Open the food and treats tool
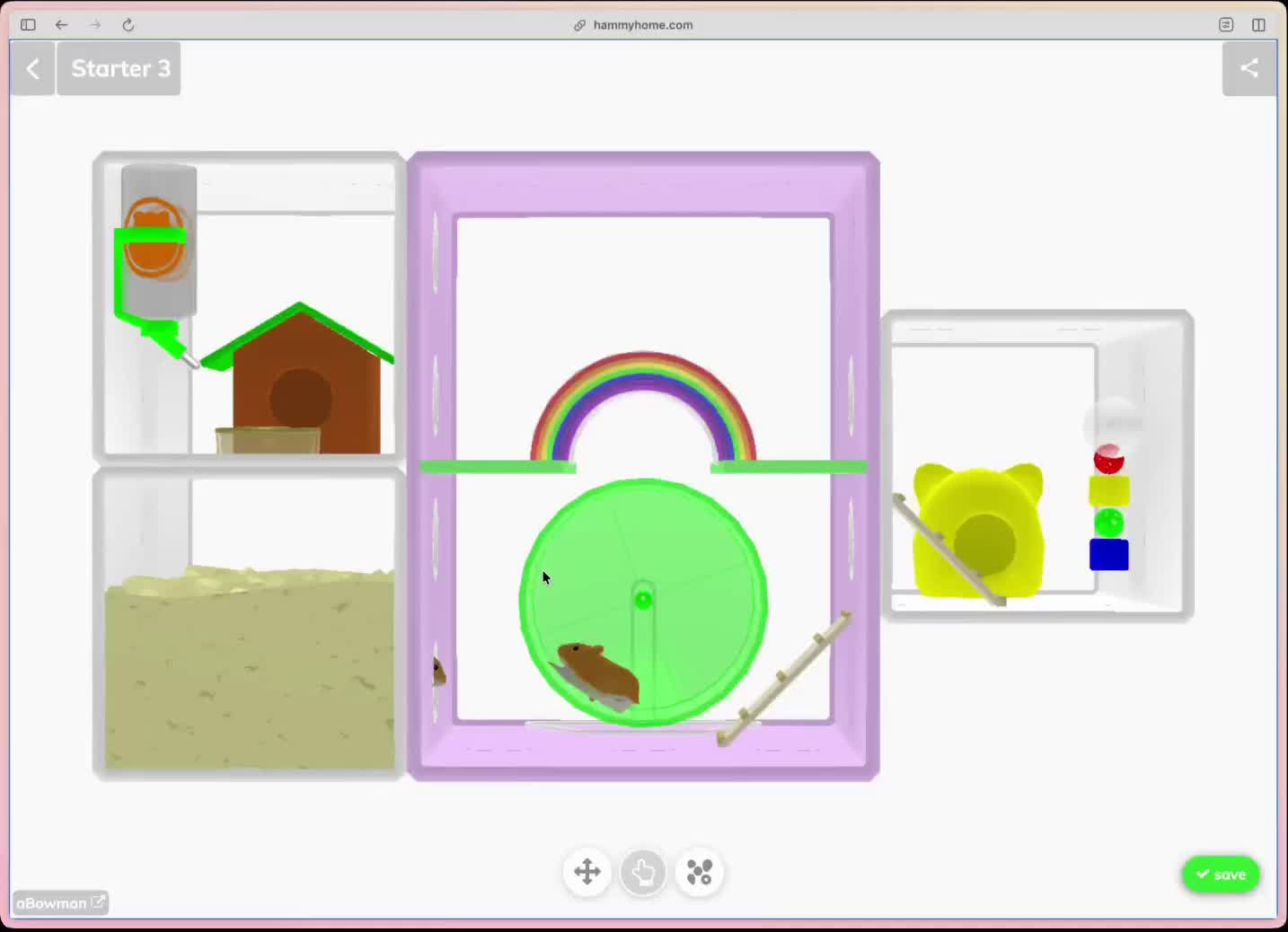1288x932 pixels. (700, 872)
